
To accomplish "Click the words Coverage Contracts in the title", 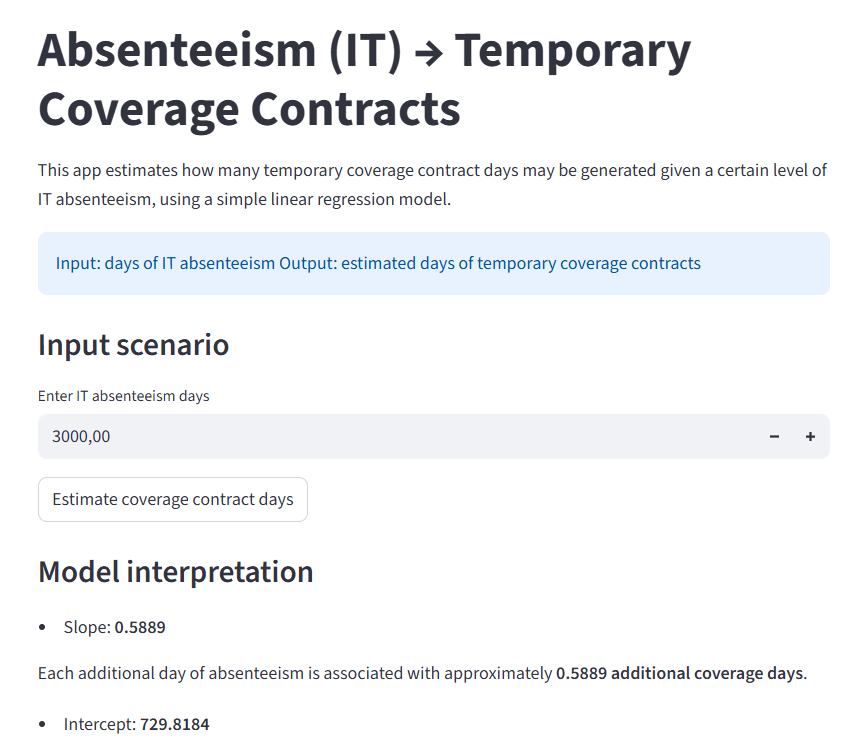I will point(249,109).
